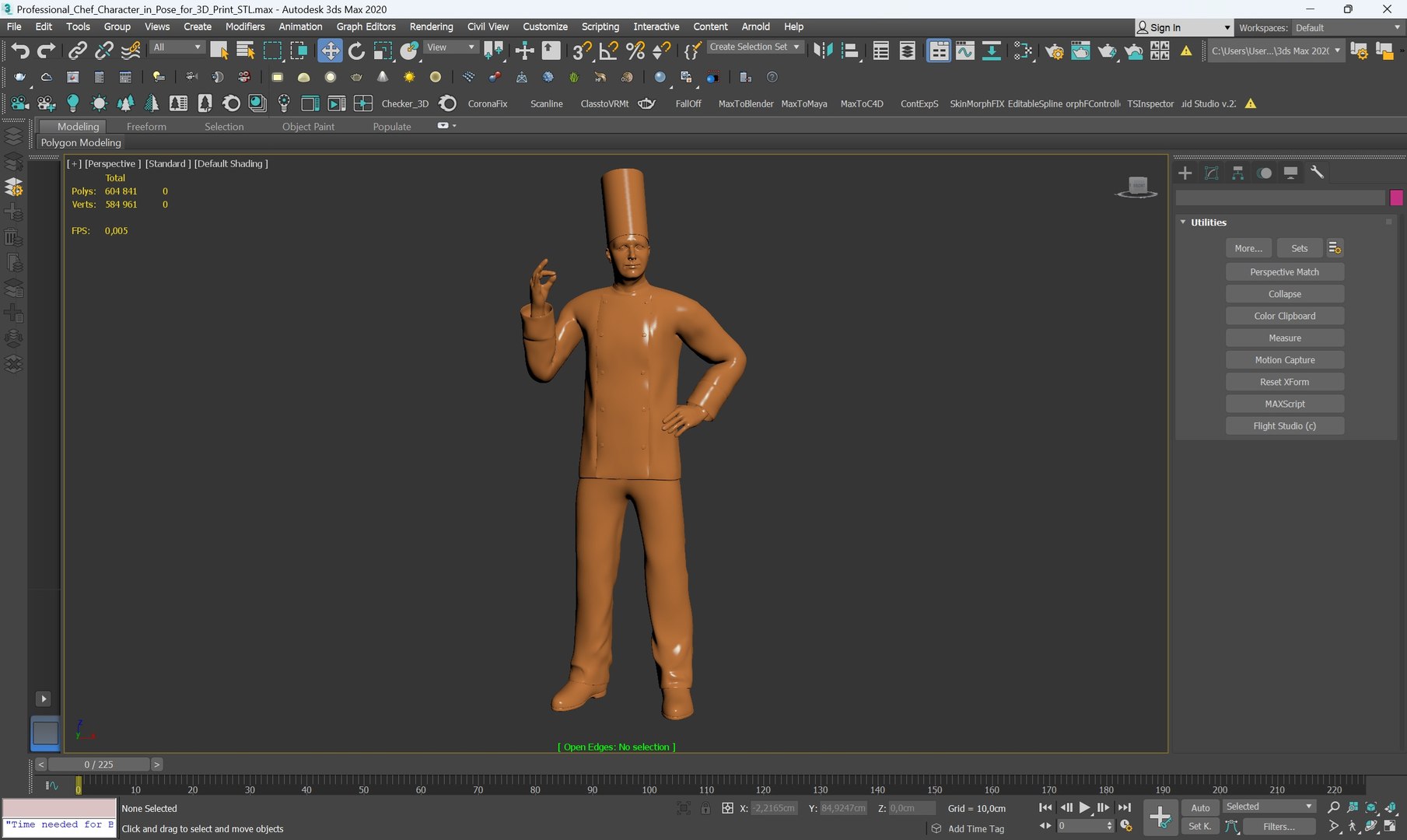Open the Curve Editor icon
The width and height of the screenshot is (1407, 840).
(x=965, y=51)
